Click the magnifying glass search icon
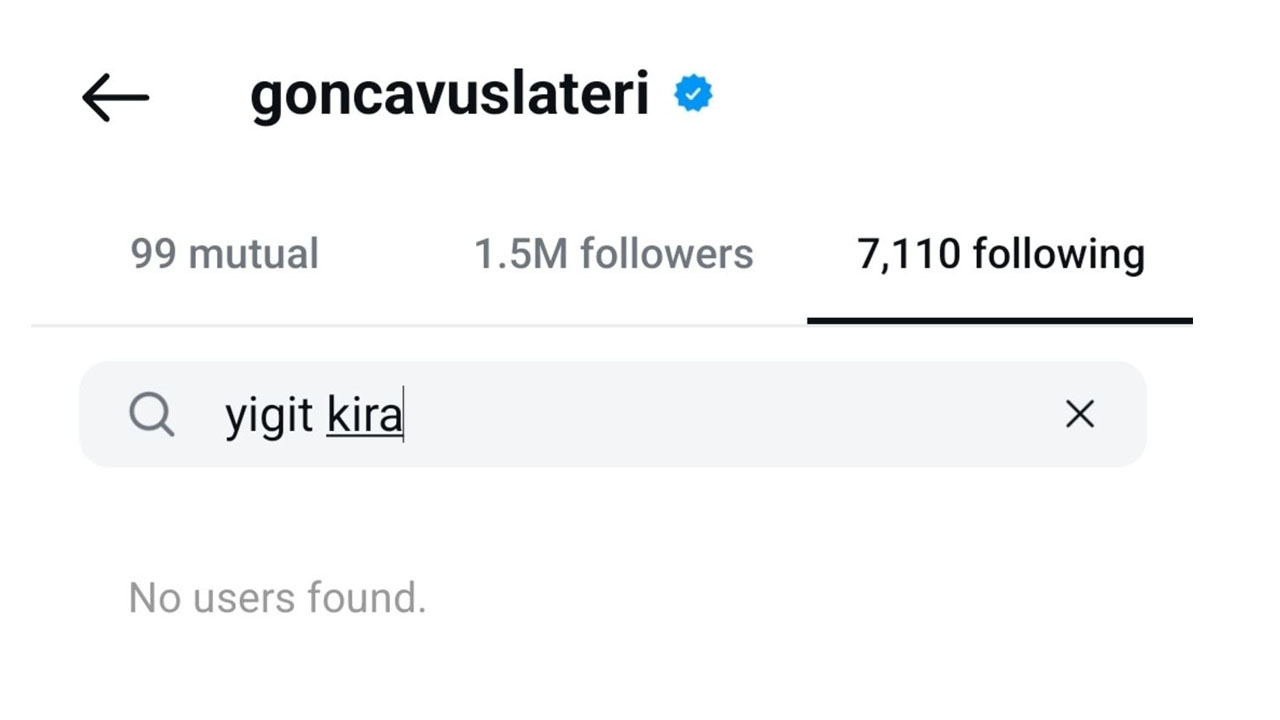This screenshot has height=720, width=1280. coord(152,414)
